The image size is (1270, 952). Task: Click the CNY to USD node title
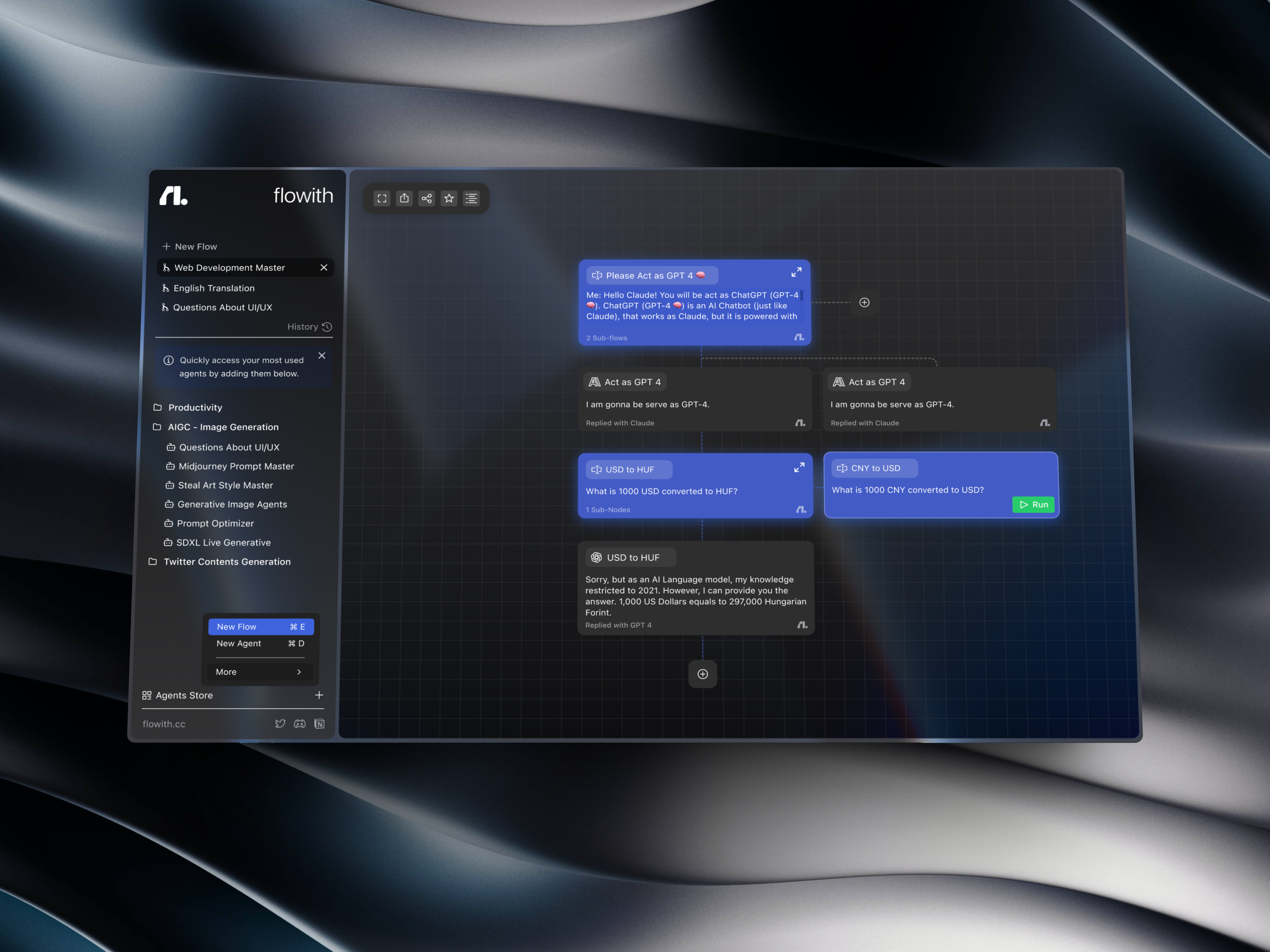874,468
